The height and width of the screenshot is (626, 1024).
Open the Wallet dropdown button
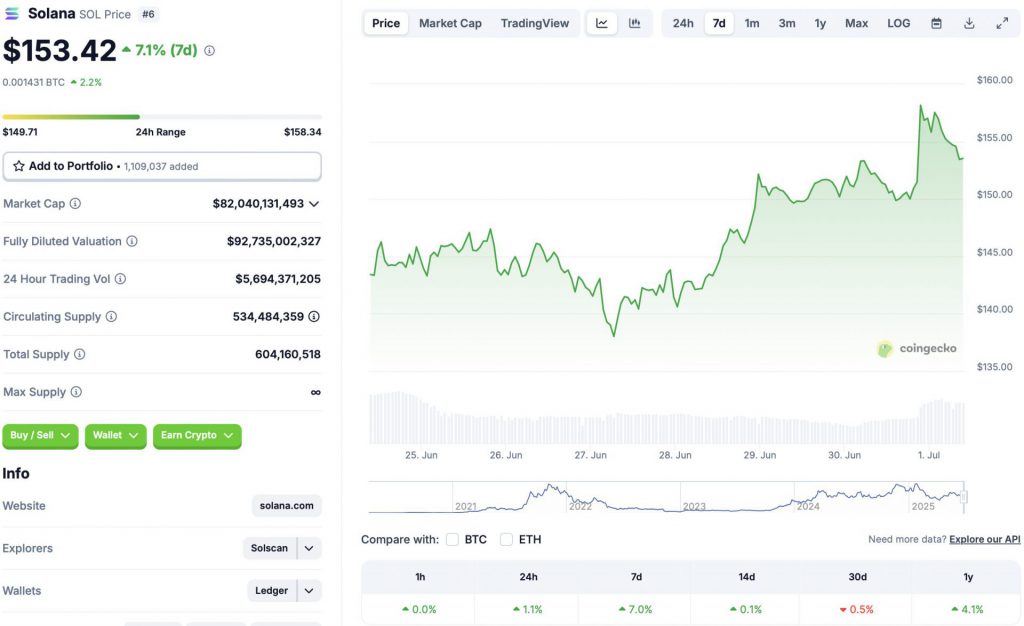(116, 435)
